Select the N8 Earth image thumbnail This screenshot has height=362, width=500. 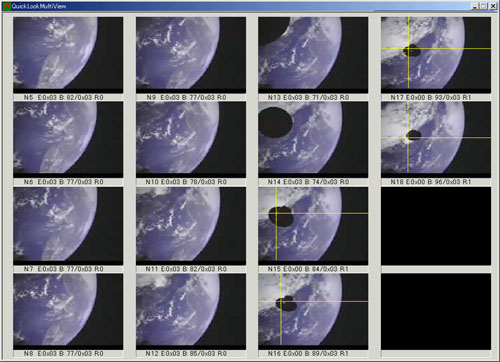(68, 312)
